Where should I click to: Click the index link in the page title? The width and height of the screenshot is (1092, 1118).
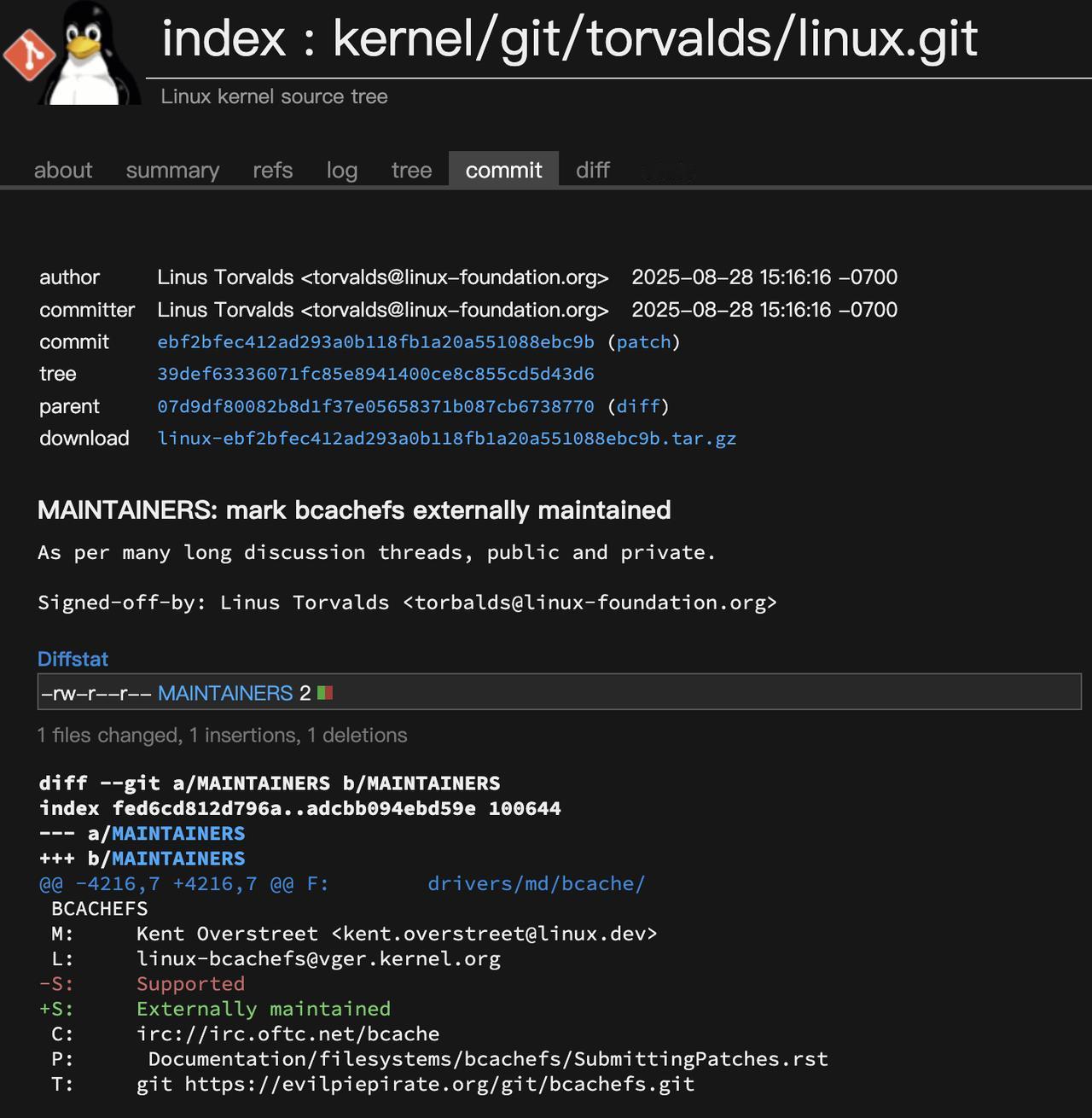tap(224, 38)
